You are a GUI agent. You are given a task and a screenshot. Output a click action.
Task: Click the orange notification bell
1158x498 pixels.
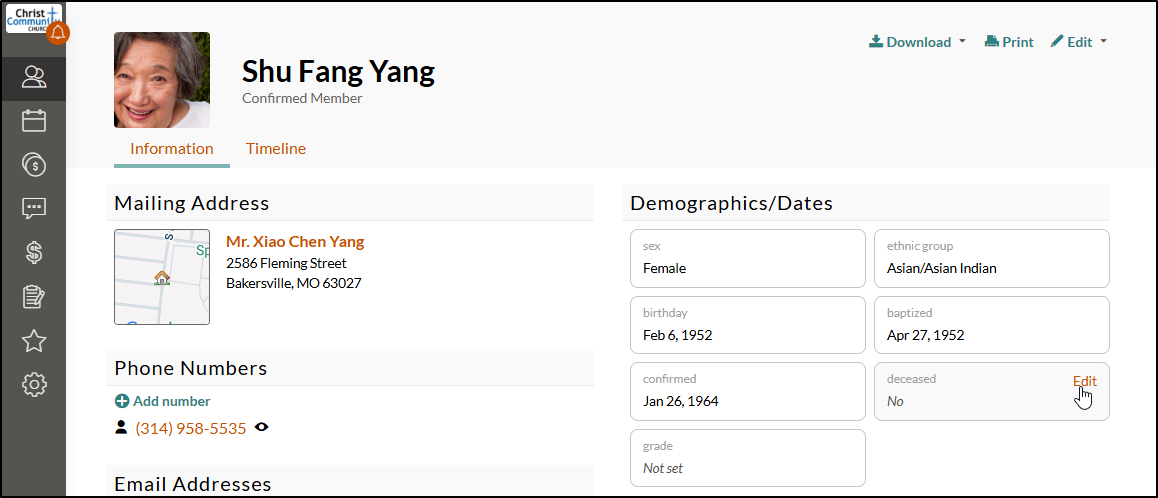58,33
